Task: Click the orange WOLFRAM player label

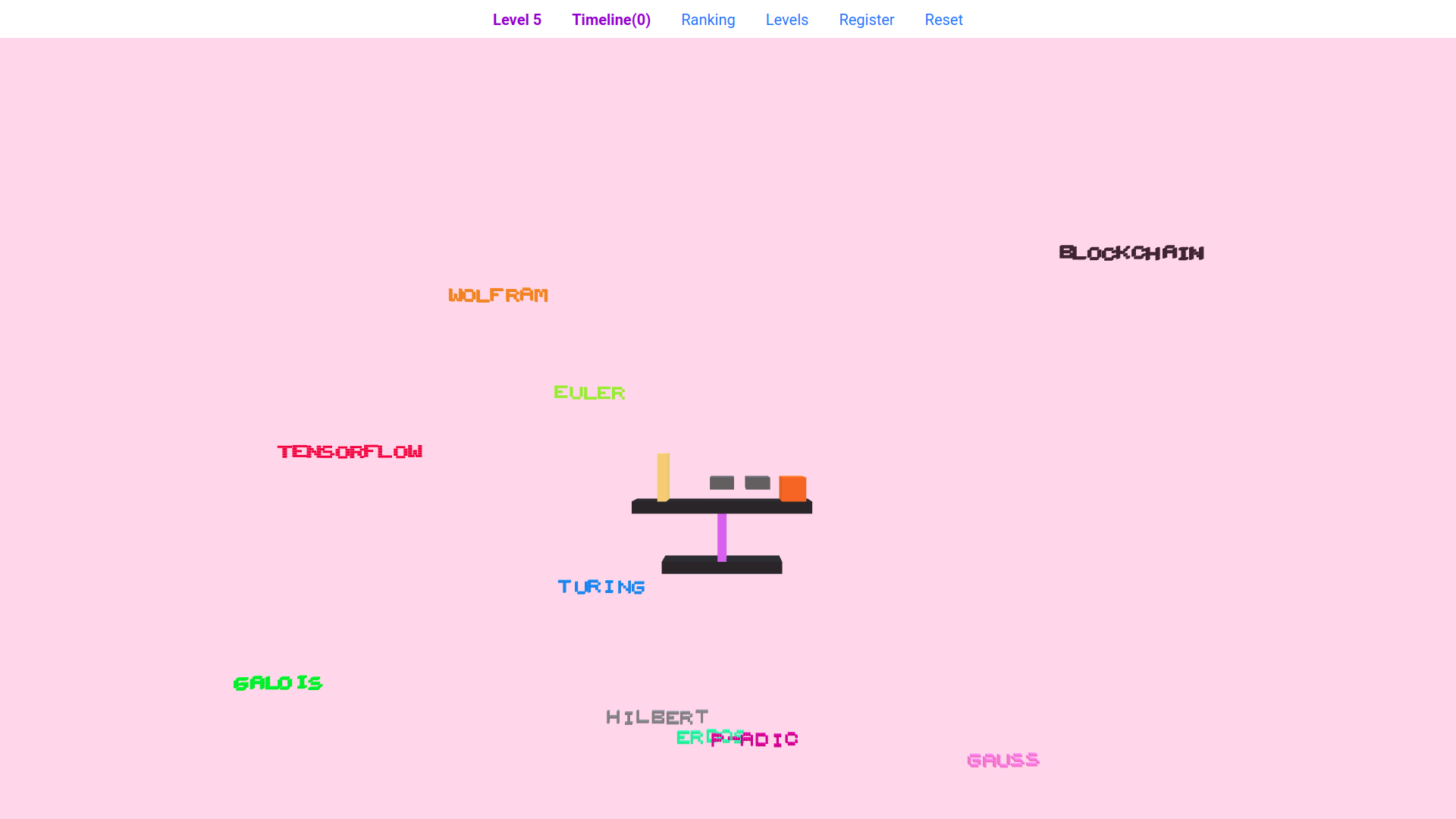Action: point(497,295)
